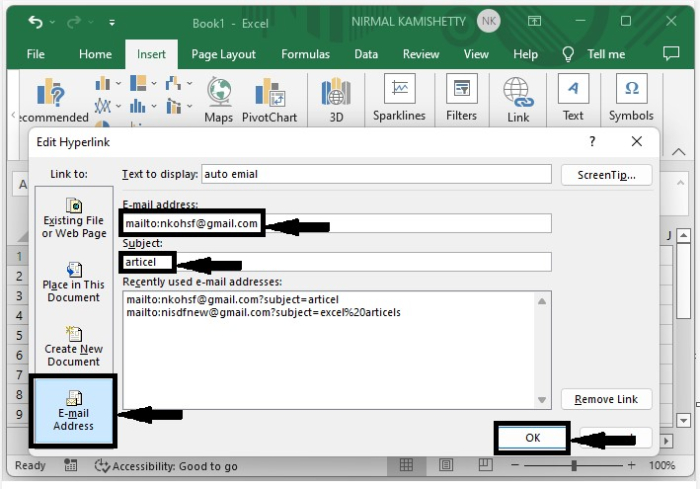The height and width of the screenshot is (489, 700).
Task: Collapse the ribbon chevron
Action: click(678, 152)
